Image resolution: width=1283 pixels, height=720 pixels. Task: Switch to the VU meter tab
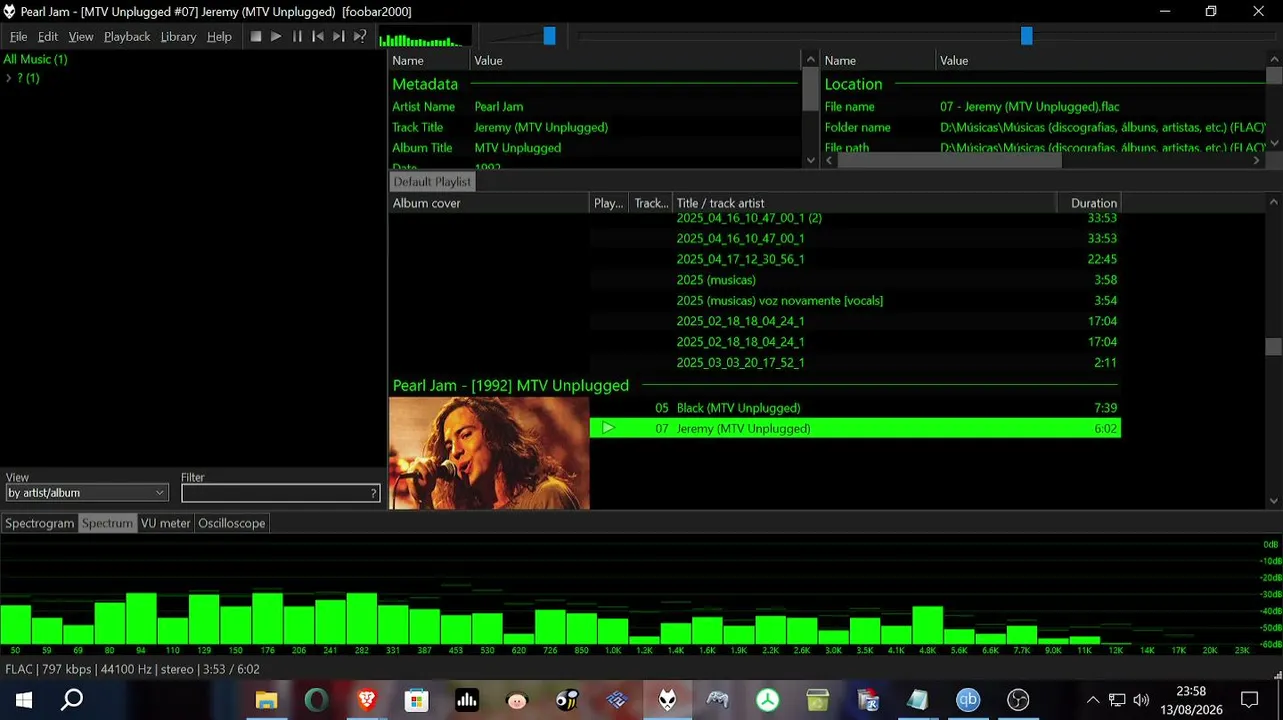tap(165, 523)
